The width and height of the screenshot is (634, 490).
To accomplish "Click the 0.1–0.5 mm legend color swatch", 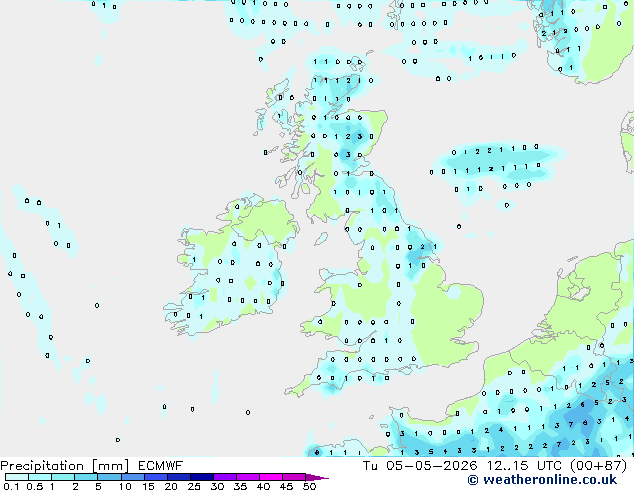I will 17,477.
